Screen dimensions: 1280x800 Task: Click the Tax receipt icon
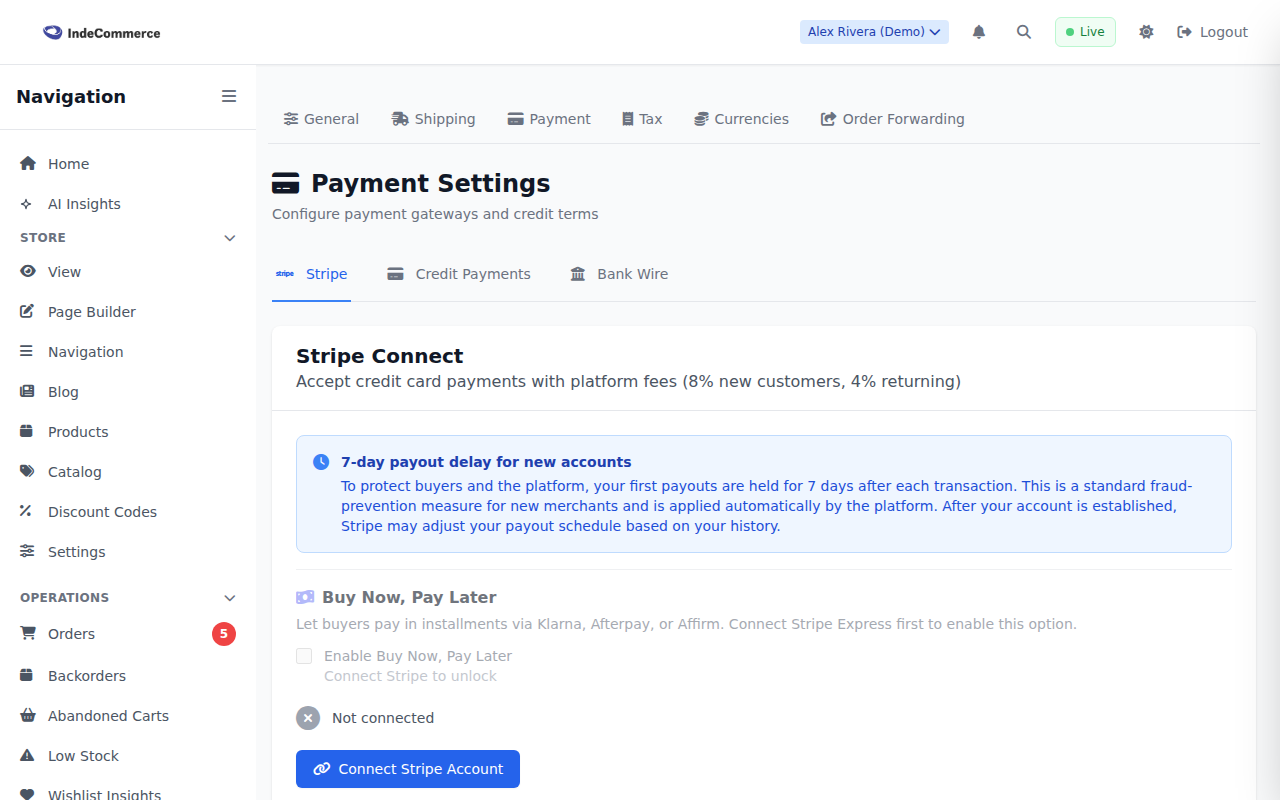pos(628,118)
